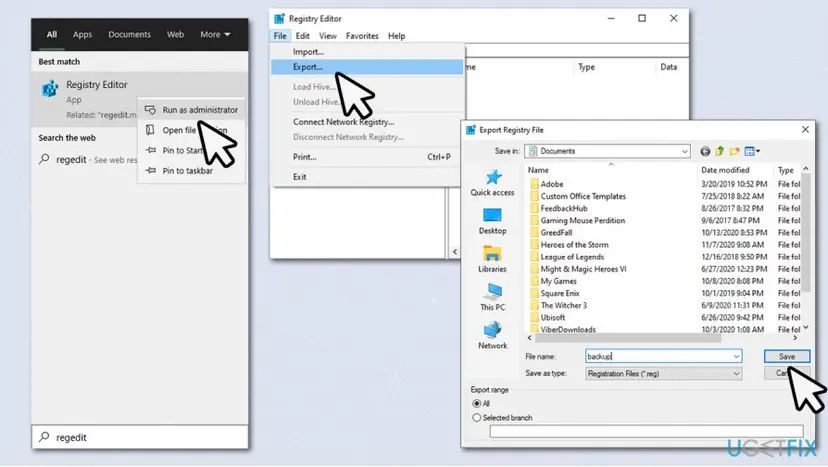The height and width of the screenshot is (467, 828).
Task: Select Desktop in the places bar
Action: [492, 221]
